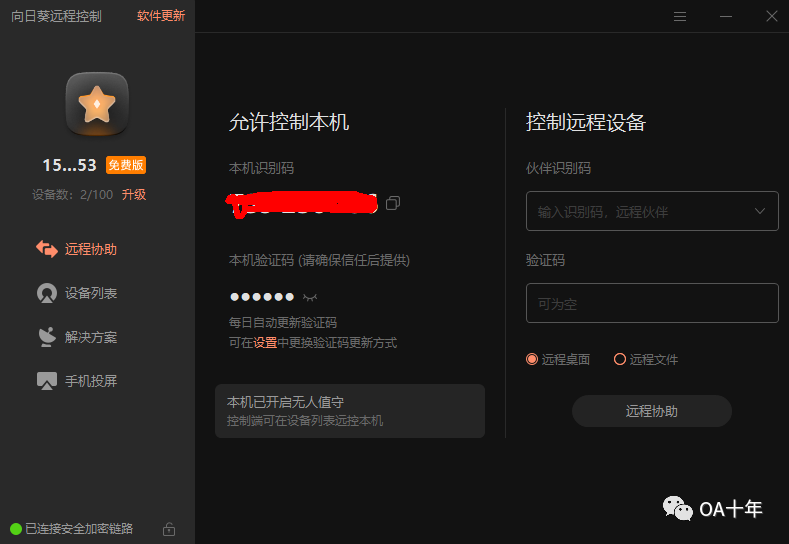Click the 本机已开启无人值守 panel
The width and height of the screenshot is (789, 544).
tap(350, 411)
